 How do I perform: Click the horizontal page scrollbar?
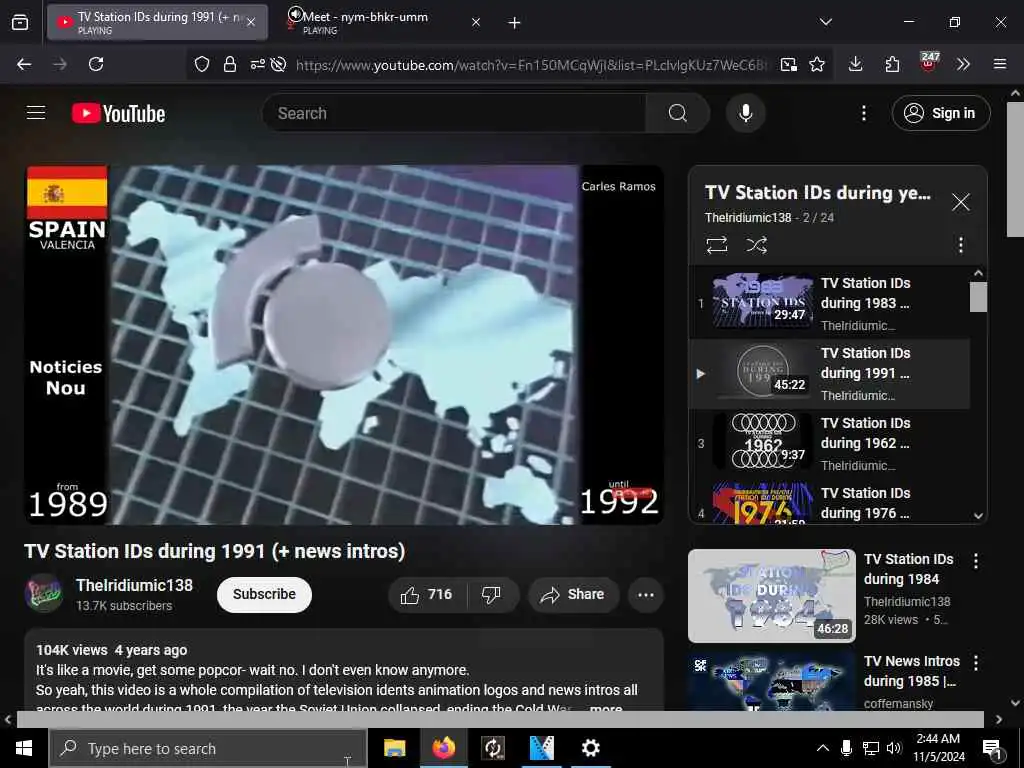[500, 719]
